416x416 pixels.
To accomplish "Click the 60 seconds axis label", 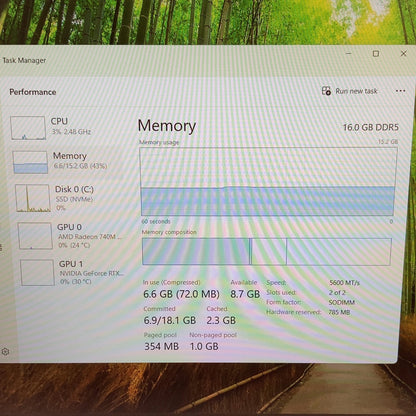I will tap(156, 221).
